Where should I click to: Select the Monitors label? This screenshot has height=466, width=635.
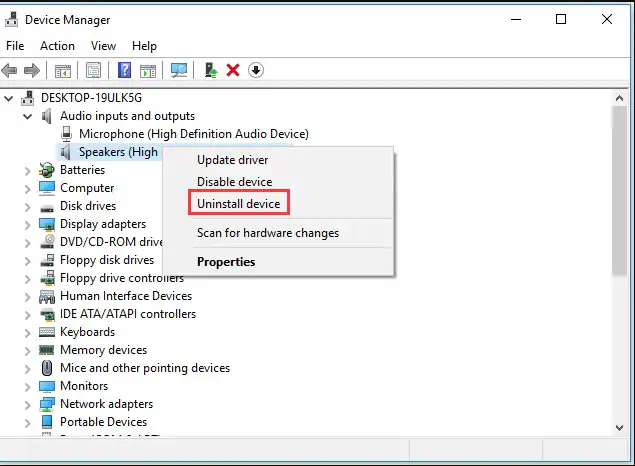click(84, 386)
